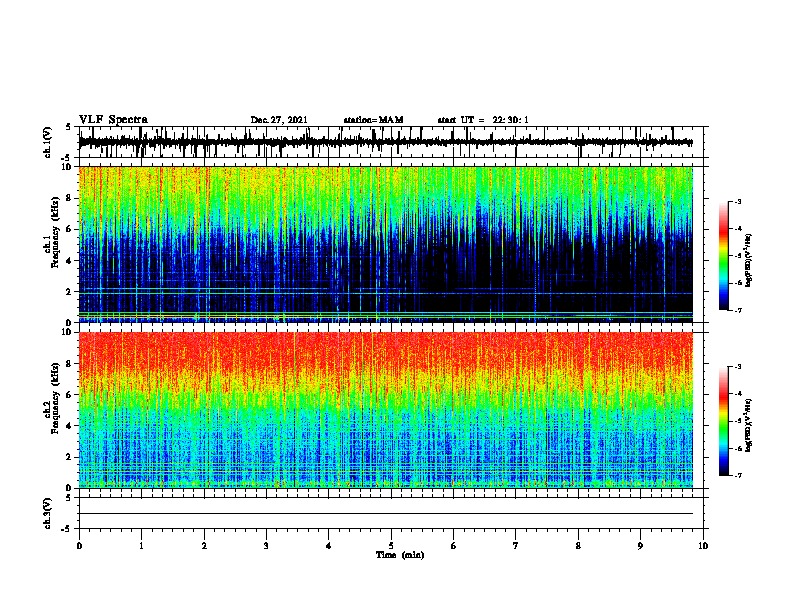Click the ch.2 spectrogram color bar
This screenshot has height=612, width=792.
click(x=723, y=421)
